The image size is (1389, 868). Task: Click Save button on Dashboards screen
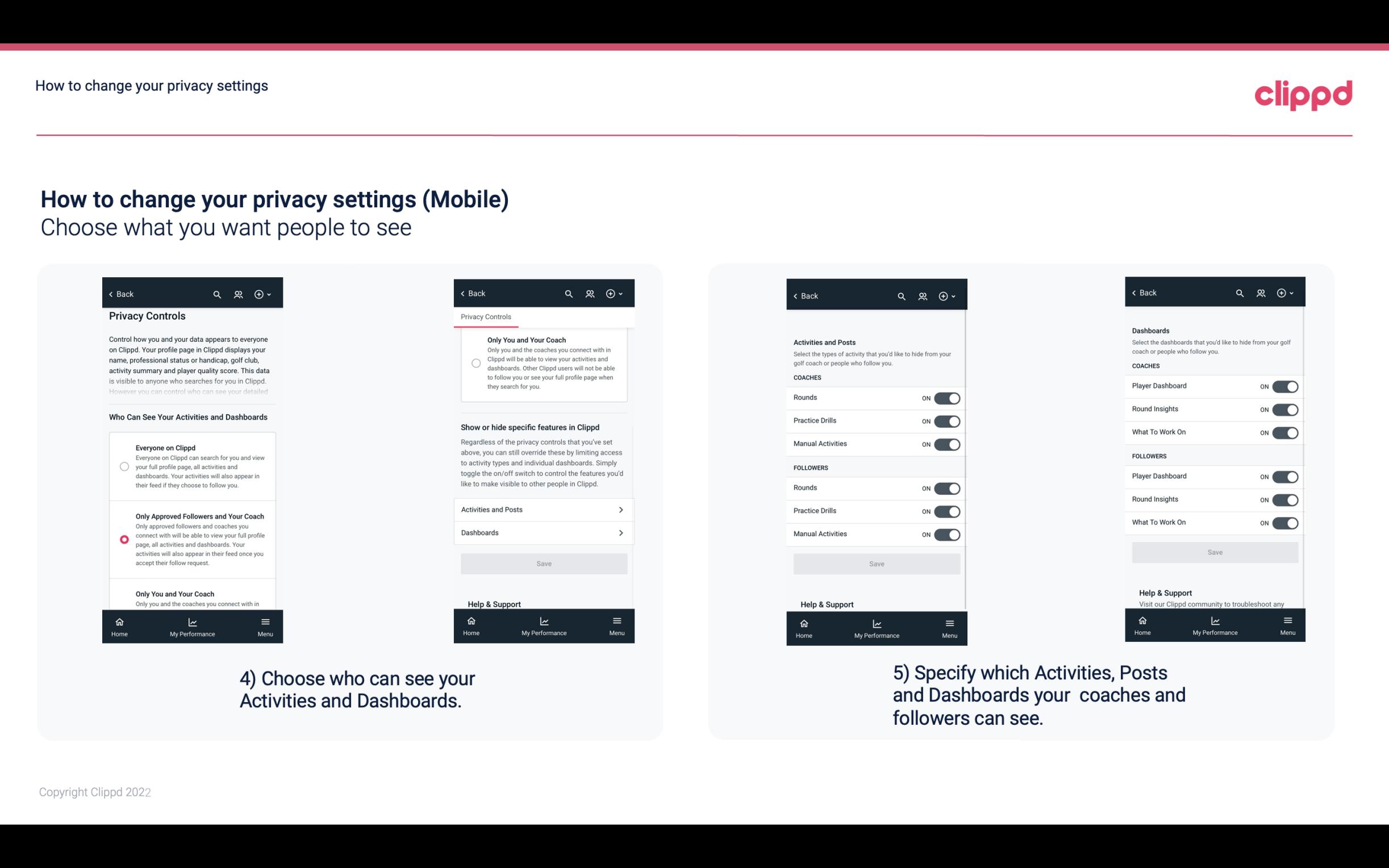tap(1214, 552)
